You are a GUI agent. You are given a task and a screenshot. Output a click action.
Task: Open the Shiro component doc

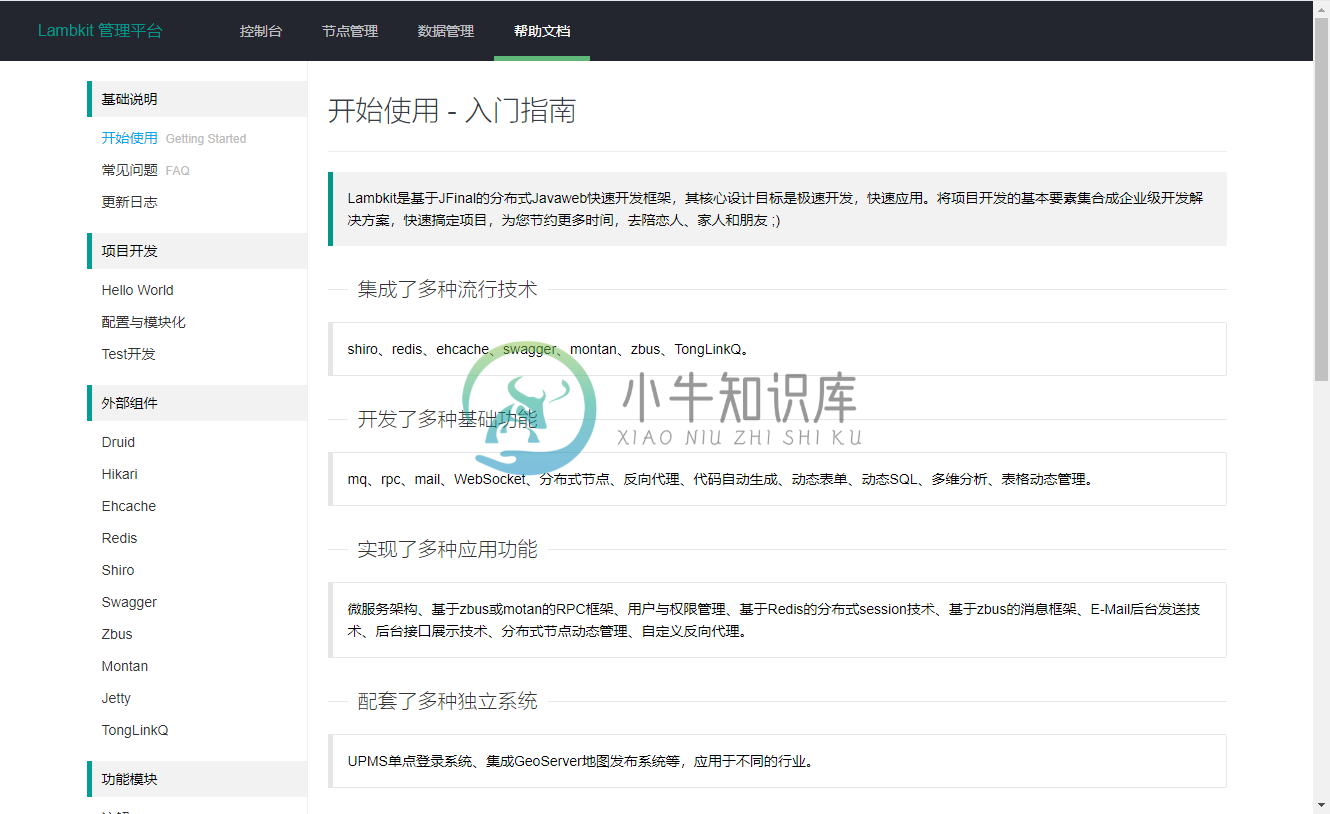(118, 570)
